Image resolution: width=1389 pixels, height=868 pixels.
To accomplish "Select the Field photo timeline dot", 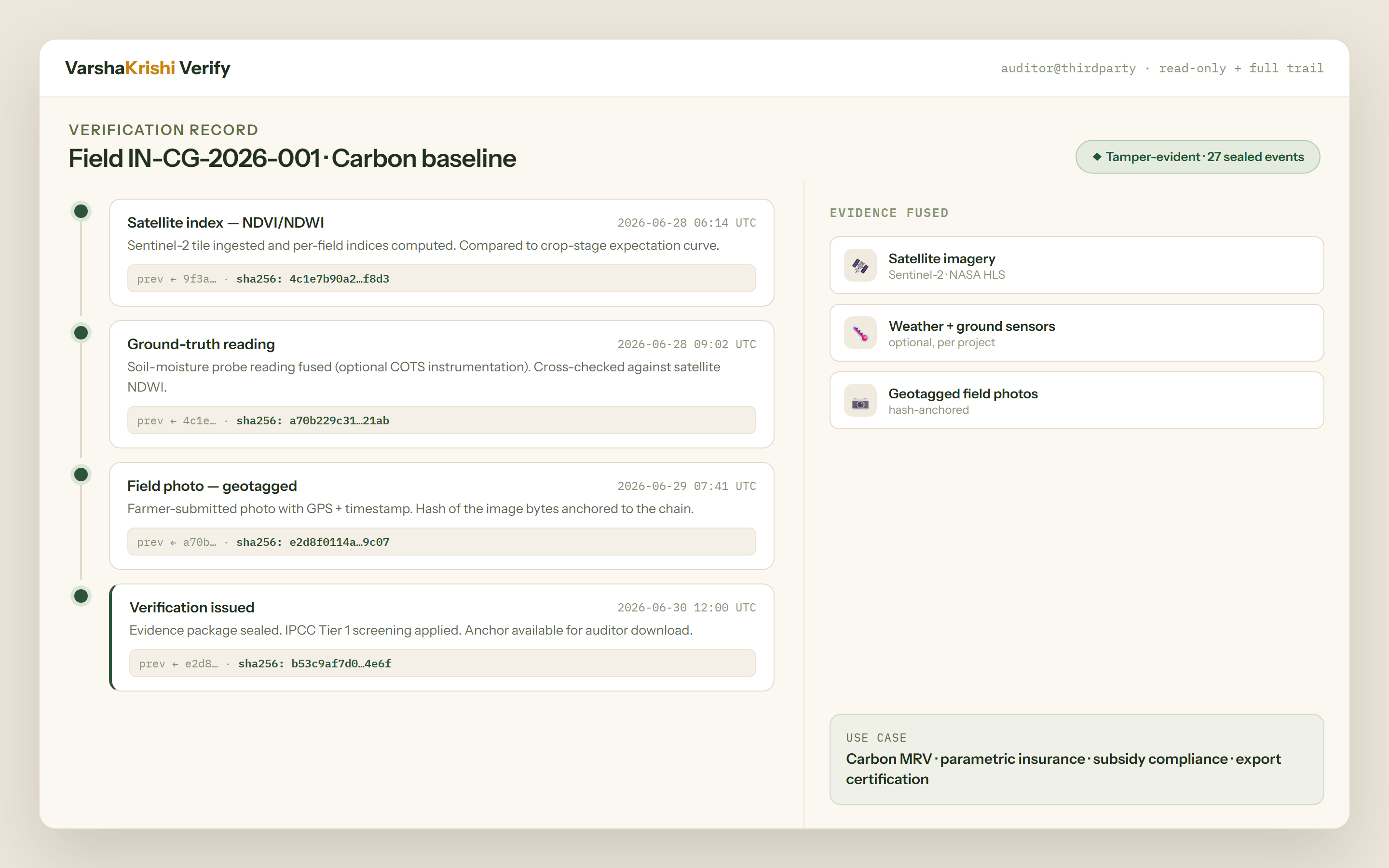I will tap(81, 475).
